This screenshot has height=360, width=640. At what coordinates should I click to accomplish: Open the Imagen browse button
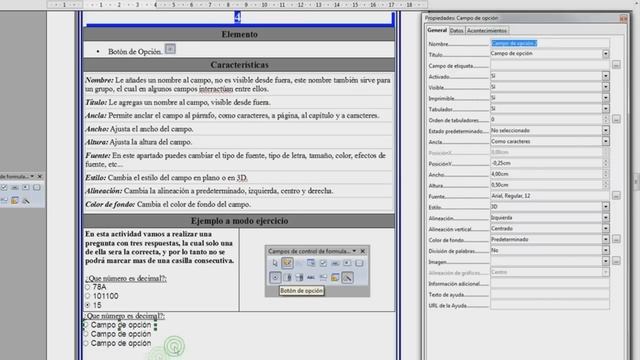point(616,261)
